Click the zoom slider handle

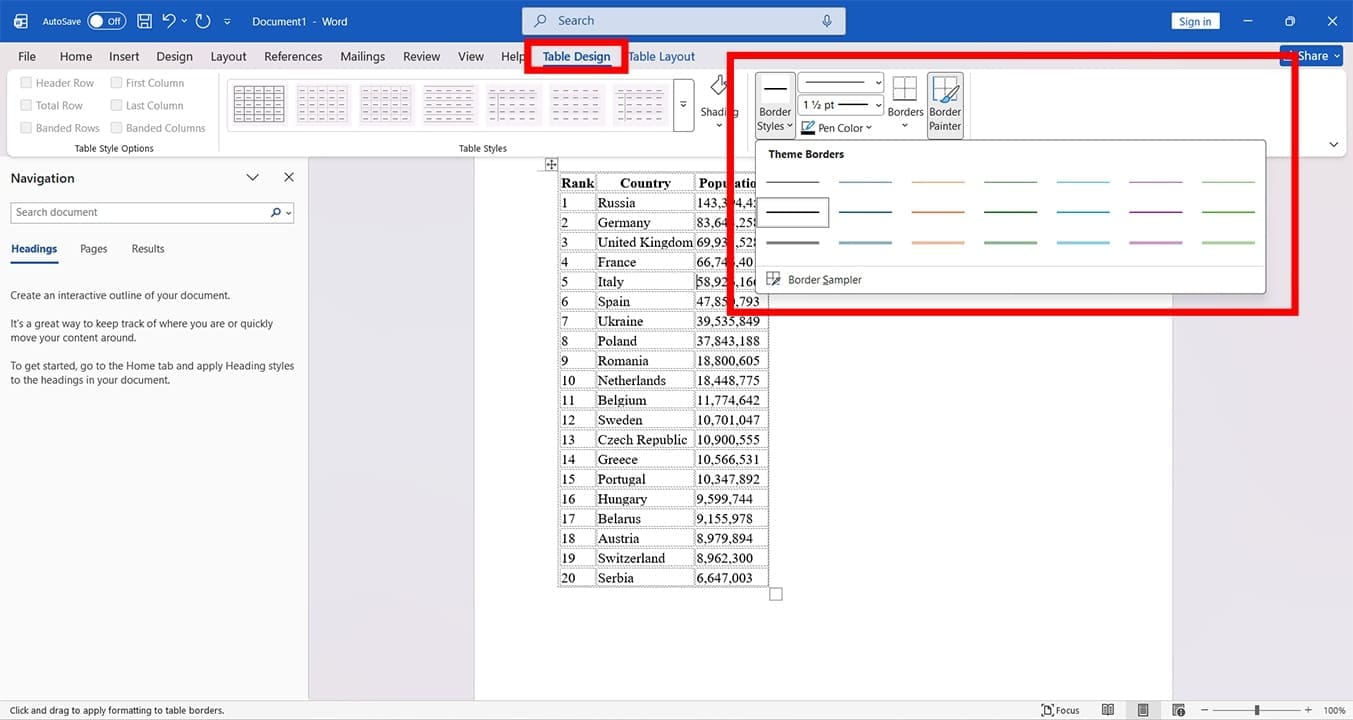1257,710
